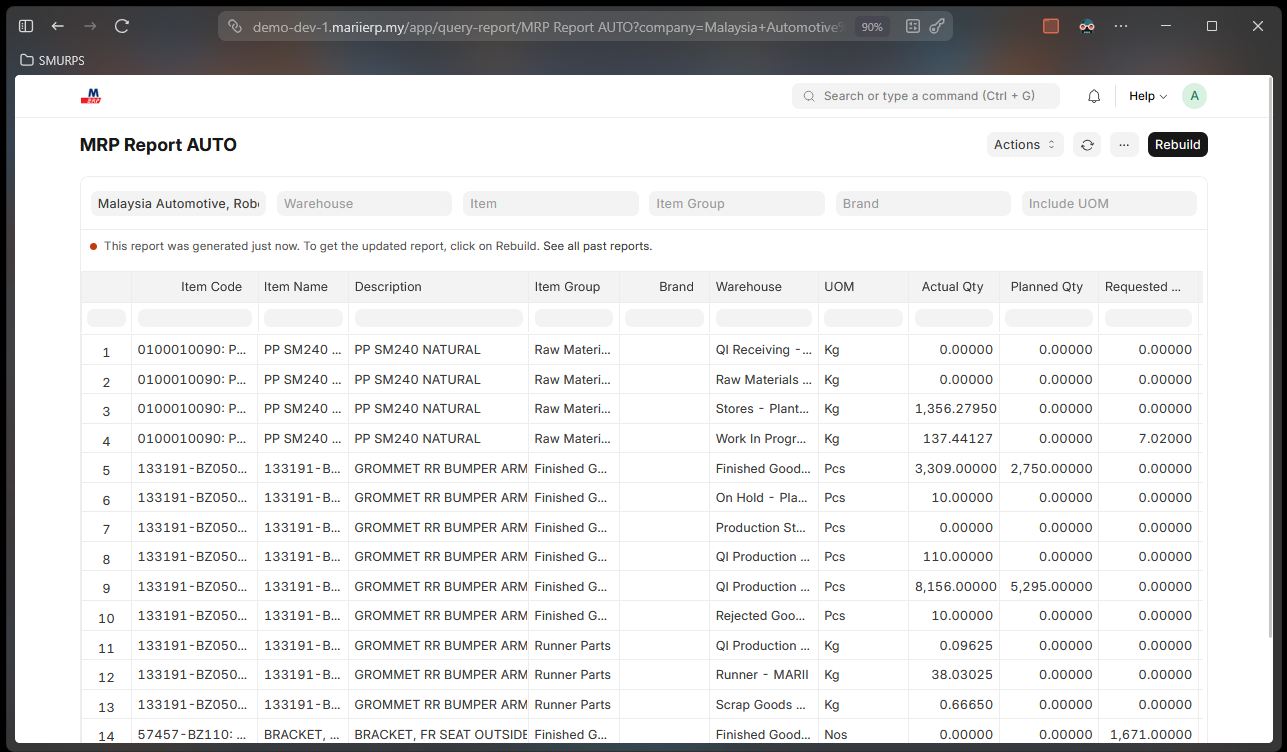
Task: Open the Warehouse filter field
Action: pyautogui.click(x=364, y=204)
